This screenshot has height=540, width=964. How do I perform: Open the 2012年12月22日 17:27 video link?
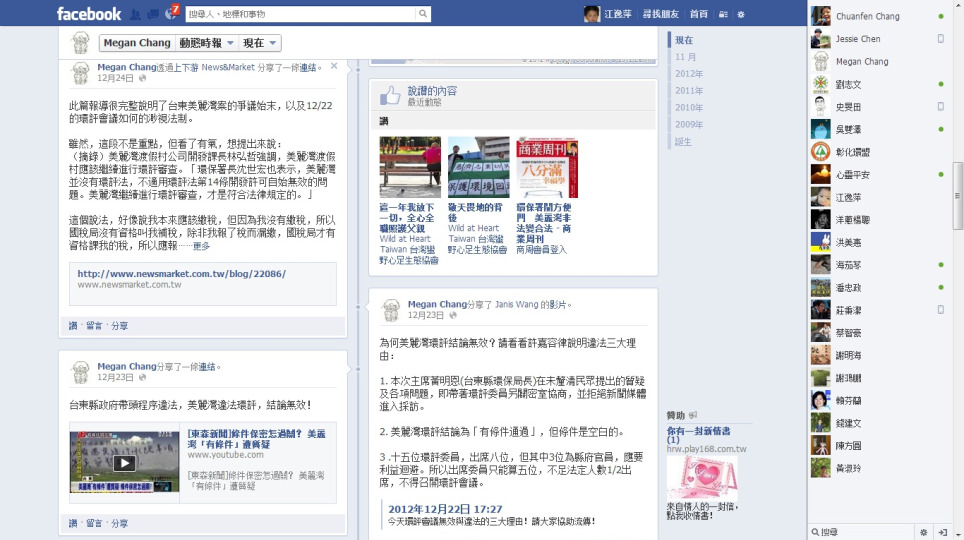(445, 509)
